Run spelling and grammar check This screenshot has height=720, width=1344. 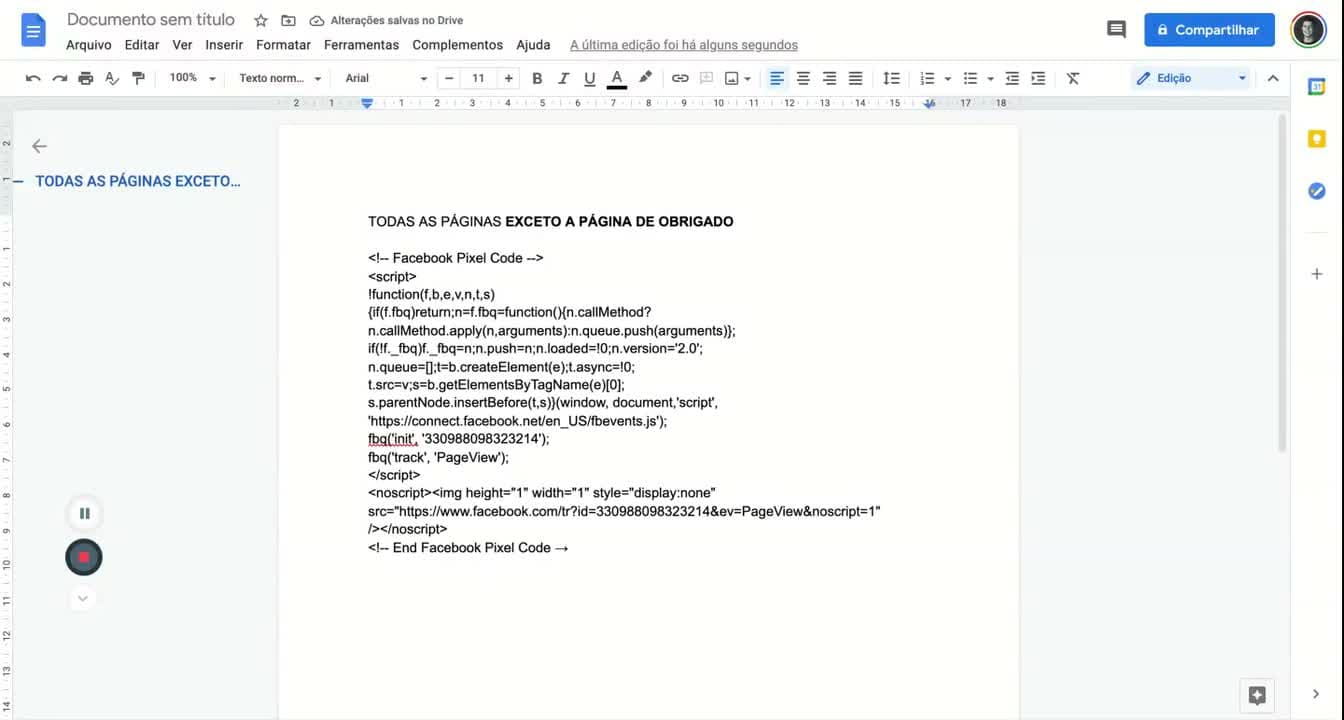point(112,78)
